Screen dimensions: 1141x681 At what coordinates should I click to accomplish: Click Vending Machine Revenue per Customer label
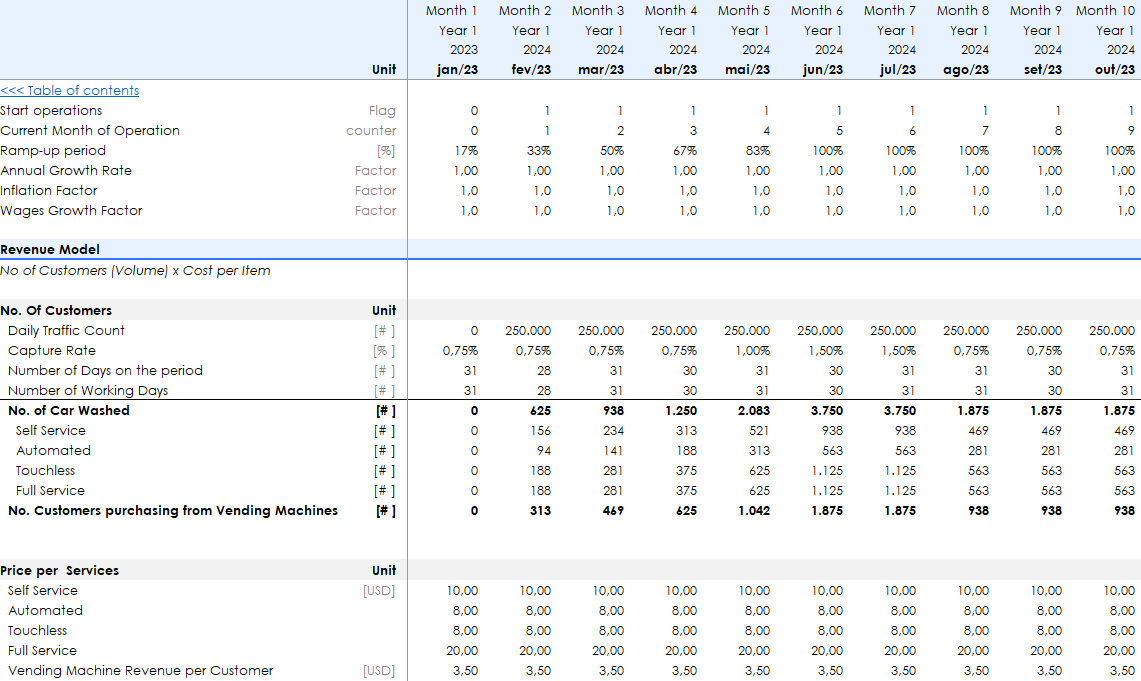(x=140, y=670)
